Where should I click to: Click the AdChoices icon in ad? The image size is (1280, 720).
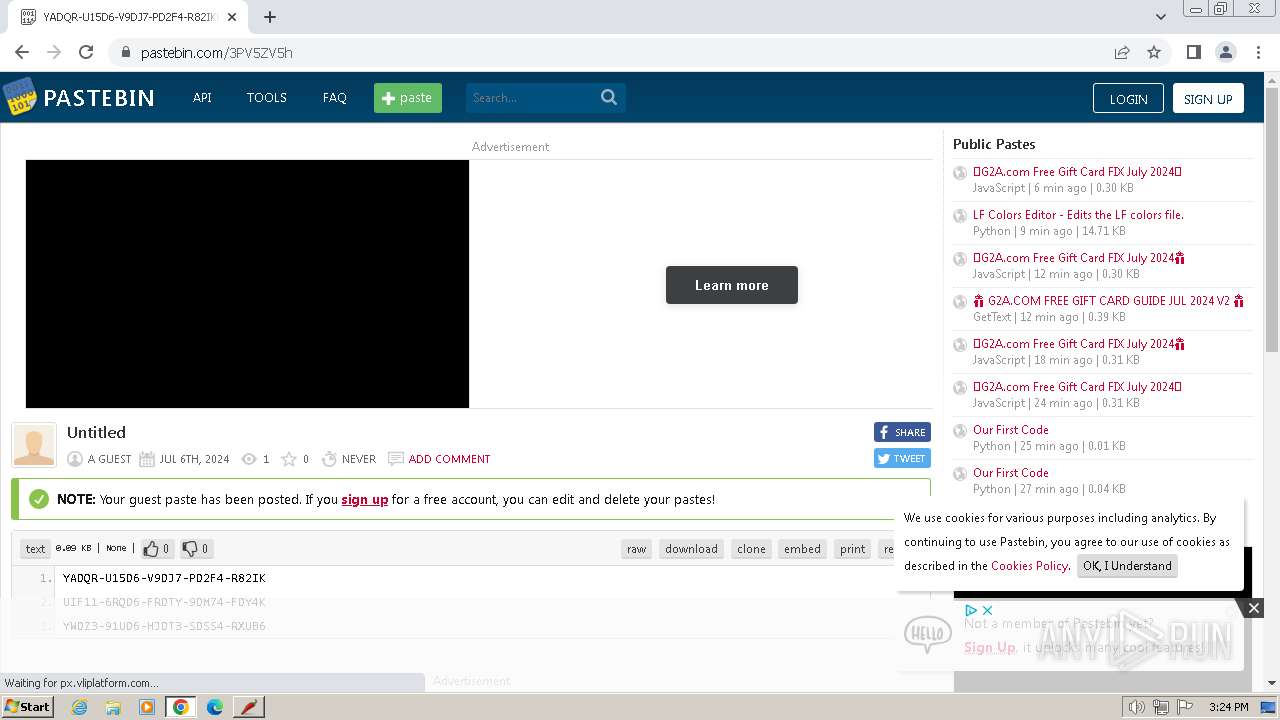(x=971, y=610)
